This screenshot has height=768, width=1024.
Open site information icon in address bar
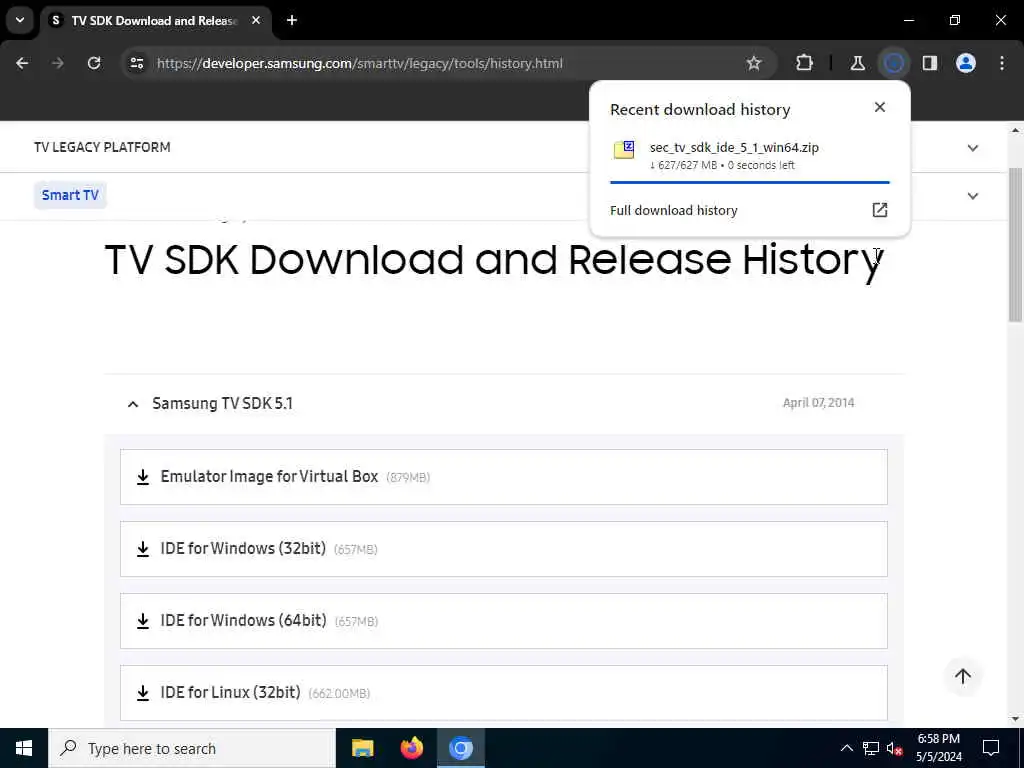click(x=136, y=63)
